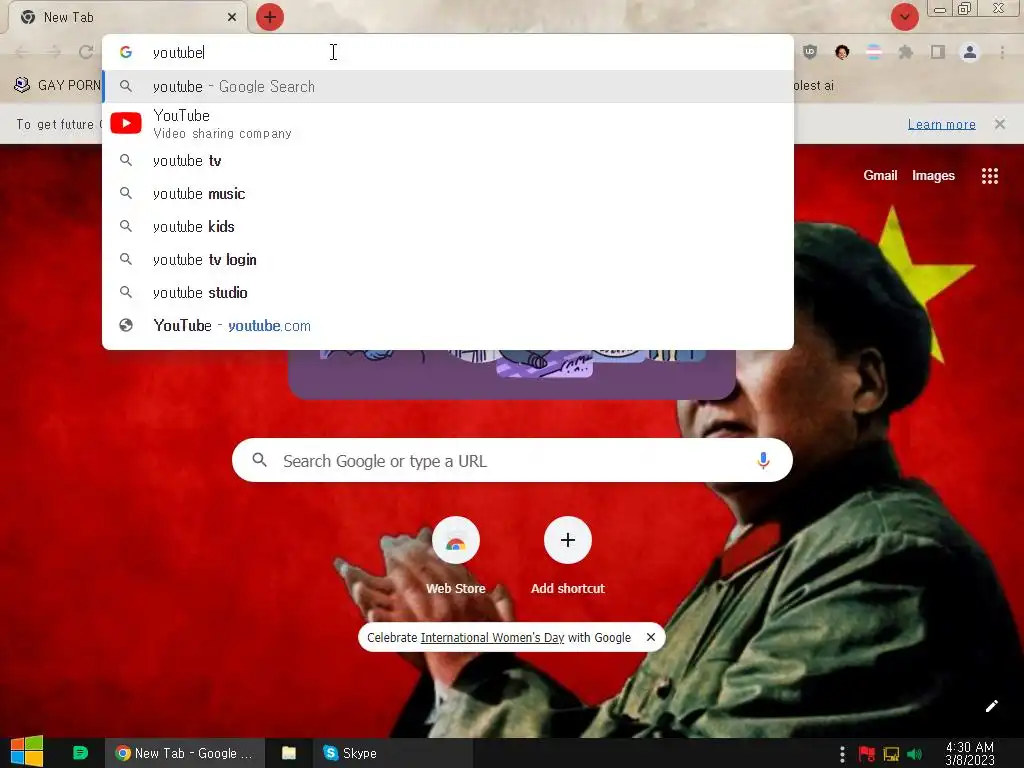Open the Google apps grid icon

click(989, 176)
